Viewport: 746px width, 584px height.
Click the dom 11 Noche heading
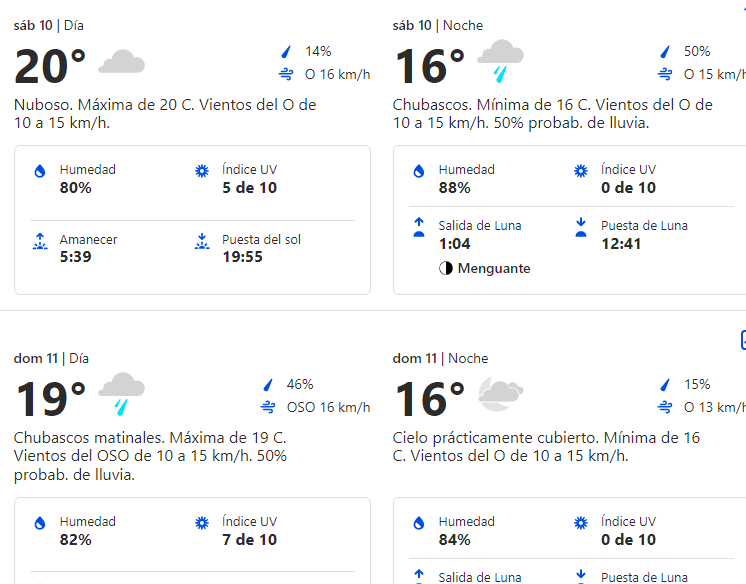tap(440, 358)
